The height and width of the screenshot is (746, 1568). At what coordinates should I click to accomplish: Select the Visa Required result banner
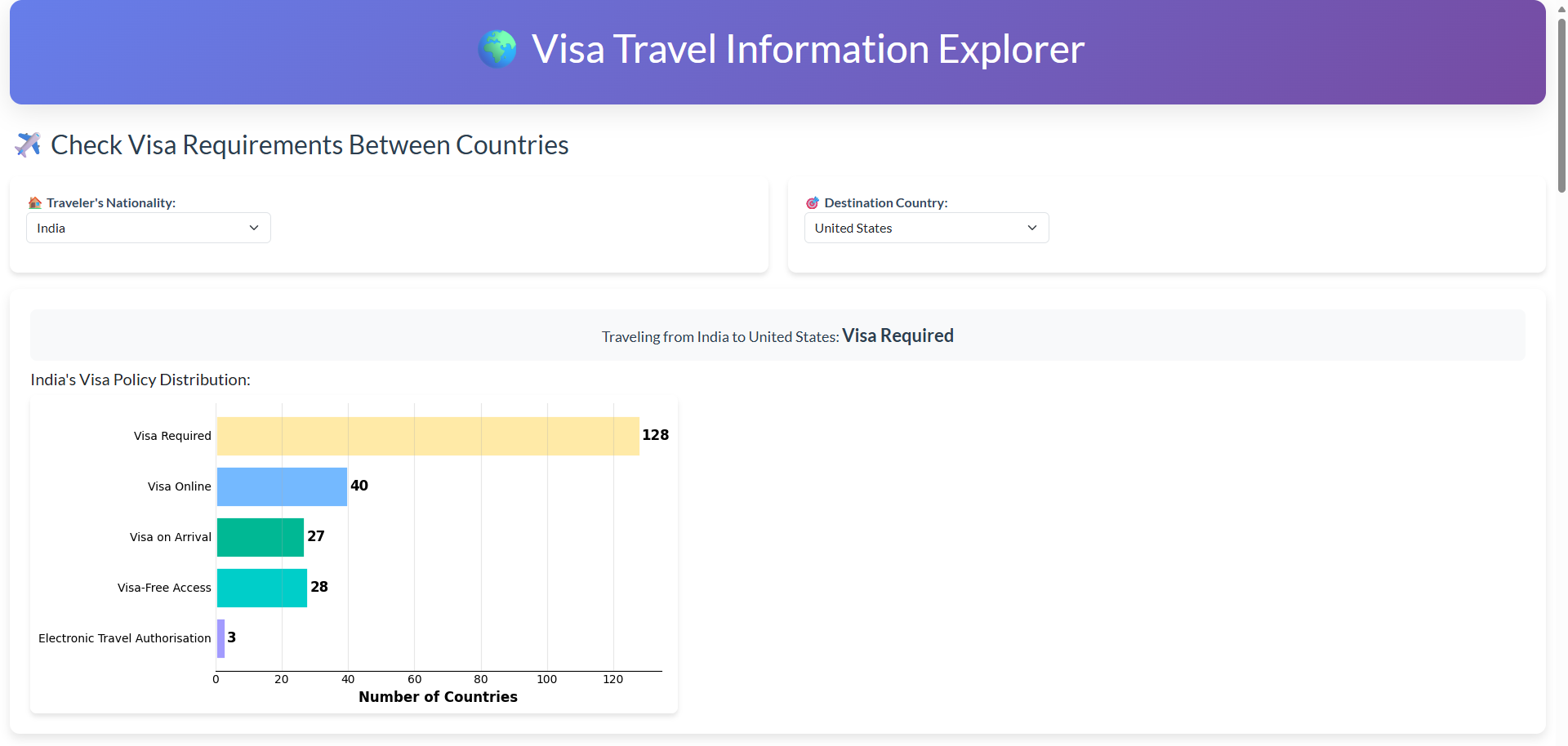[777, 335]
